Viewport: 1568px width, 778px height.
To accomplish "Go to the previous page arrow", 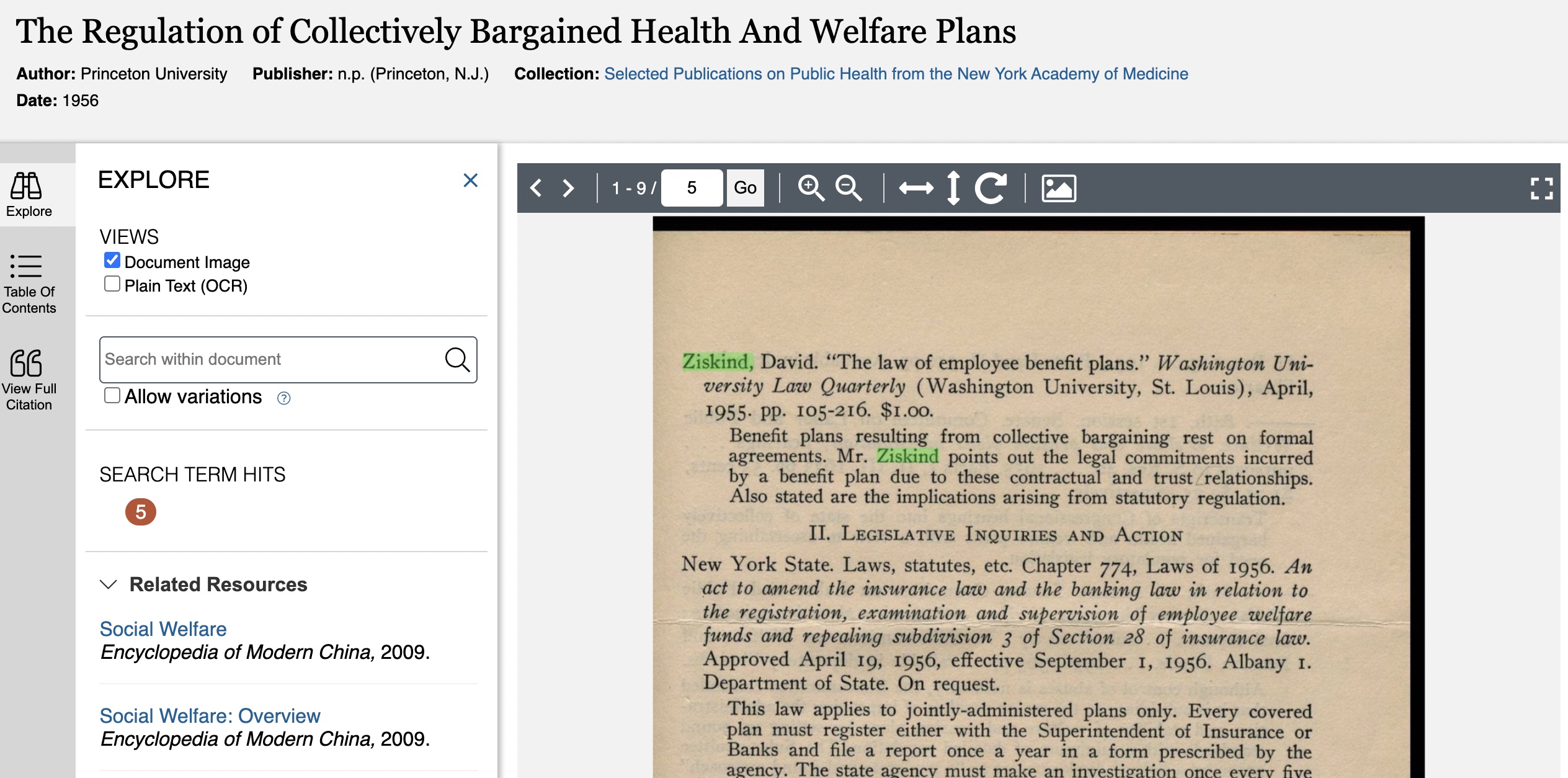I will pyautogui.click(x=537, y=188).
